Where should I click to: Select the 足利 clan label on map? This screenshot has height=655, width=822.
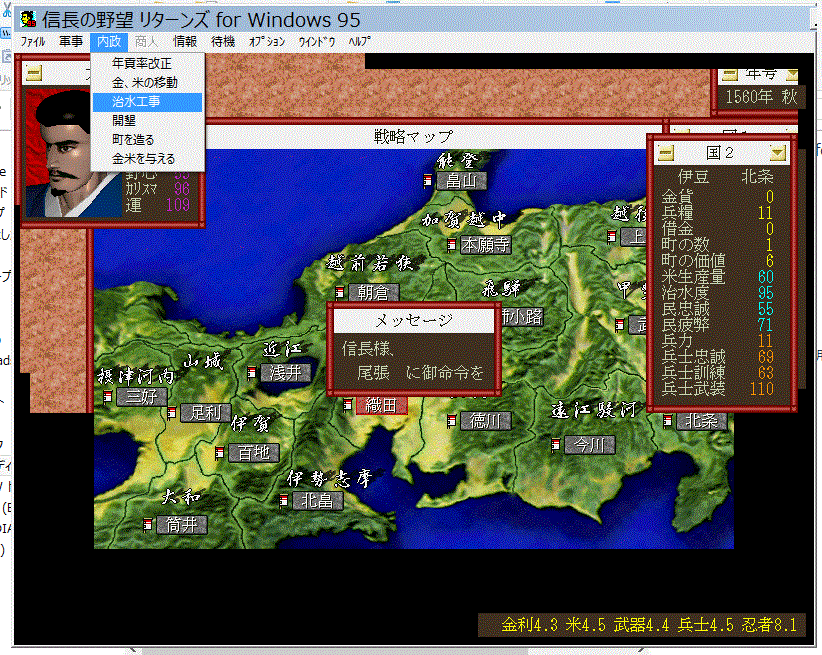[x=206, y=413]
